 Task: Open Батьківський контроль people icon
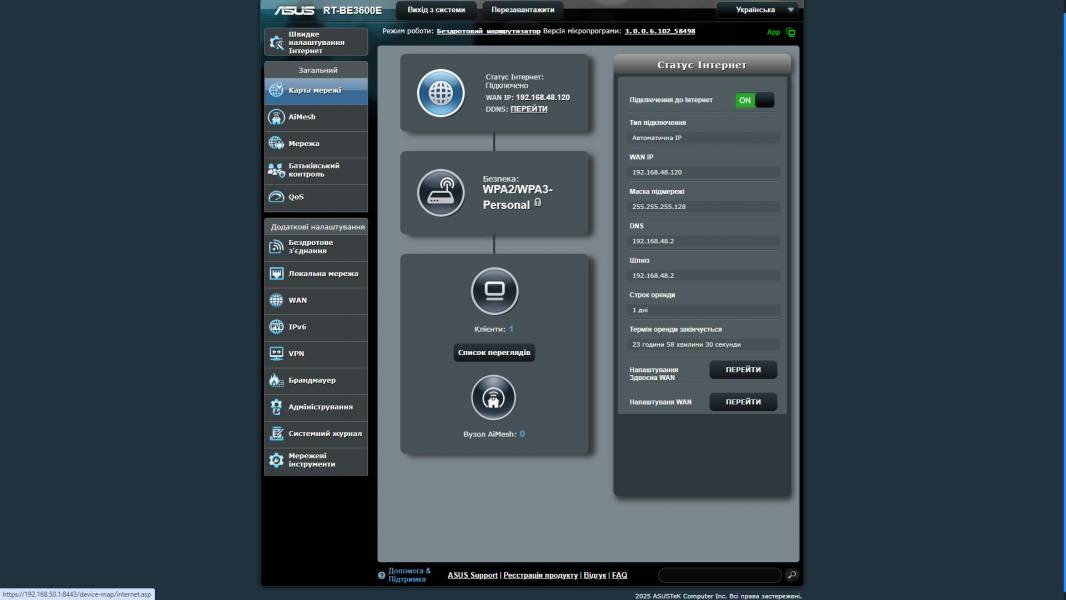point(276,170)
